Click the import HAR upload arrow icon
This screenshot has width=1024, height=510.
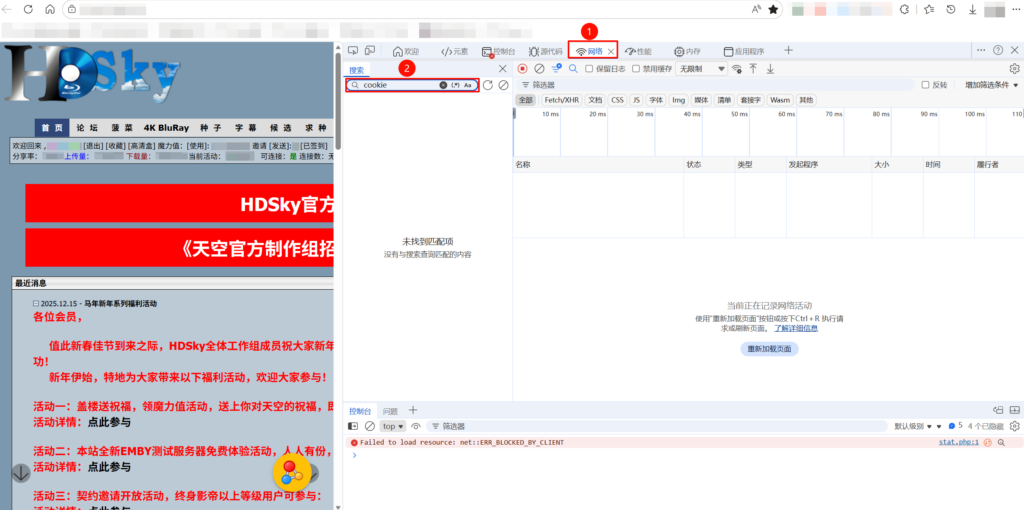753,68
